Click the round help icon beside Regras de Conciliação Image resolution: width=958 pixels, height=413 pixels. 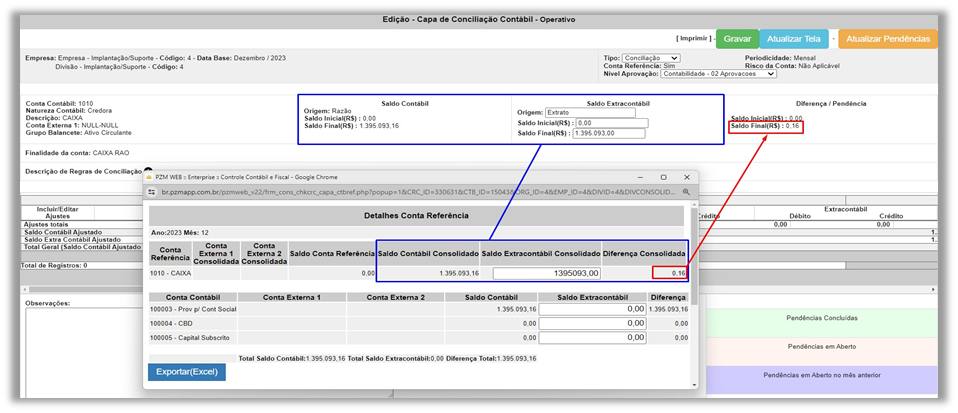click(x=148, y=171)
